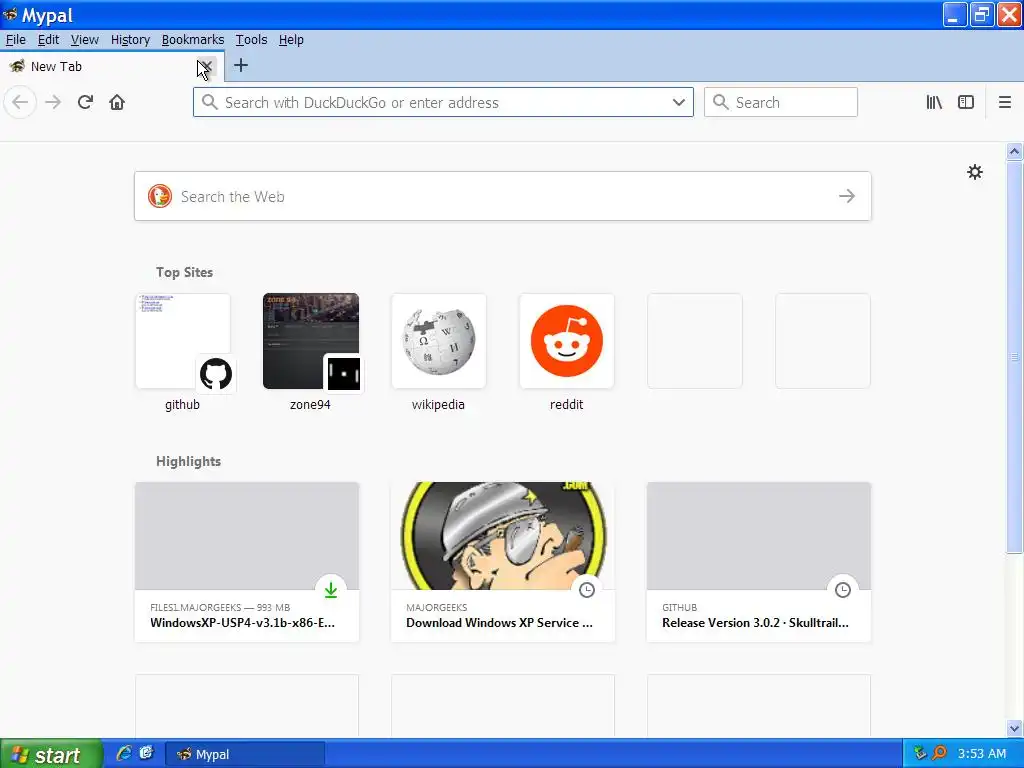This screenshot has height=768, width=1024.
Task: Click the scrollbar up arrow
Action: [x=1014, y=152]
